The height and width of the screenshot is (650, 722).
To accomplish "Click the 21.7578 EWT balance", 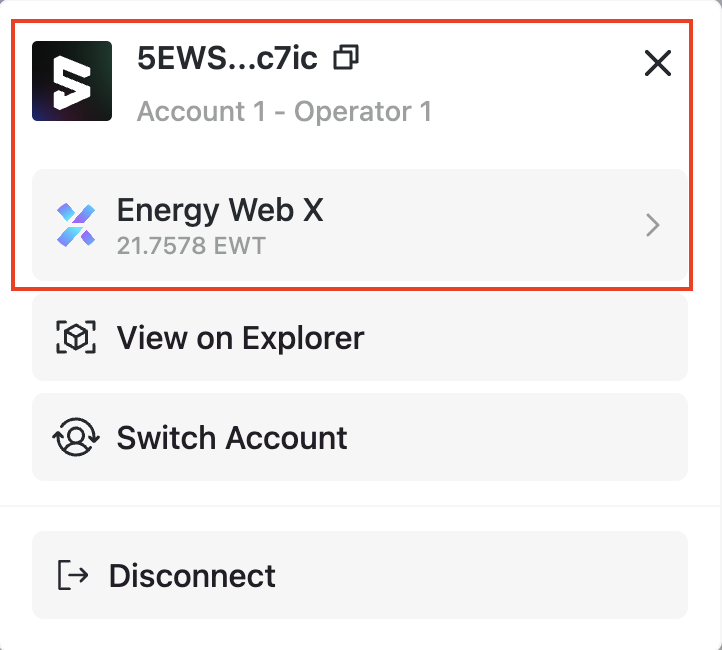I will 191,245.
